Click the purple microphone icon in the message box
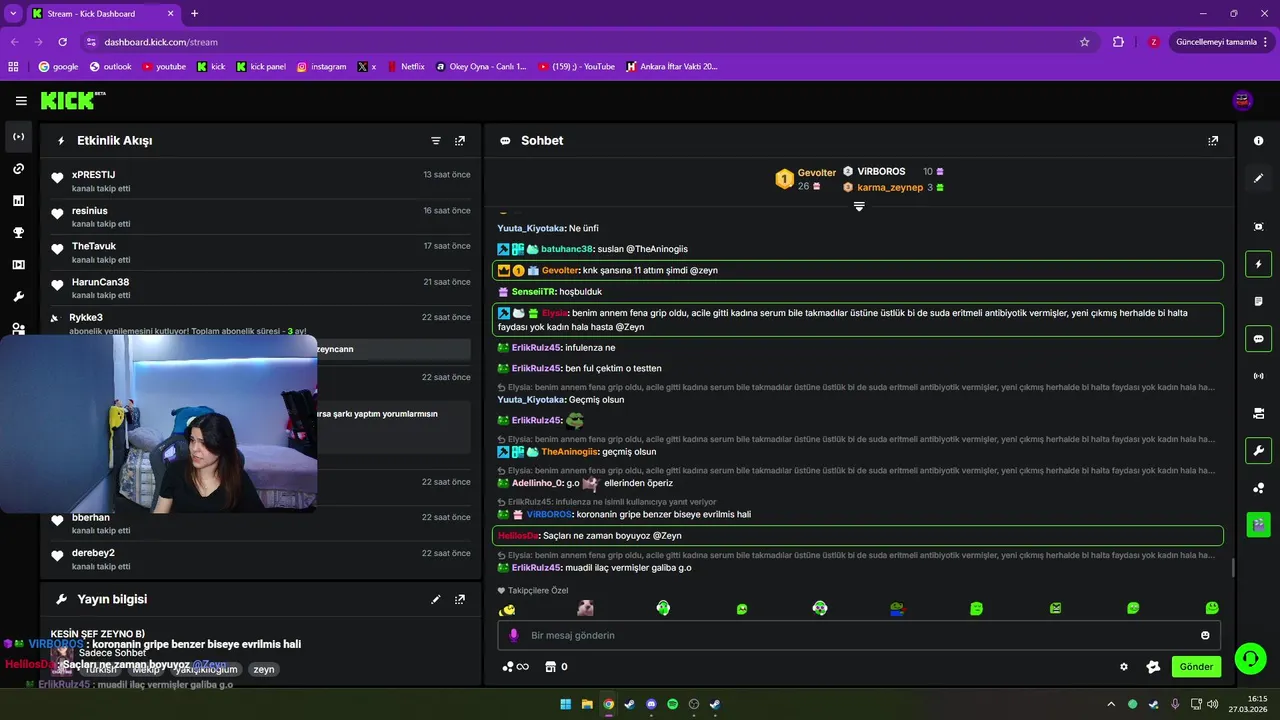The image size is (1280, 720). 514,635
